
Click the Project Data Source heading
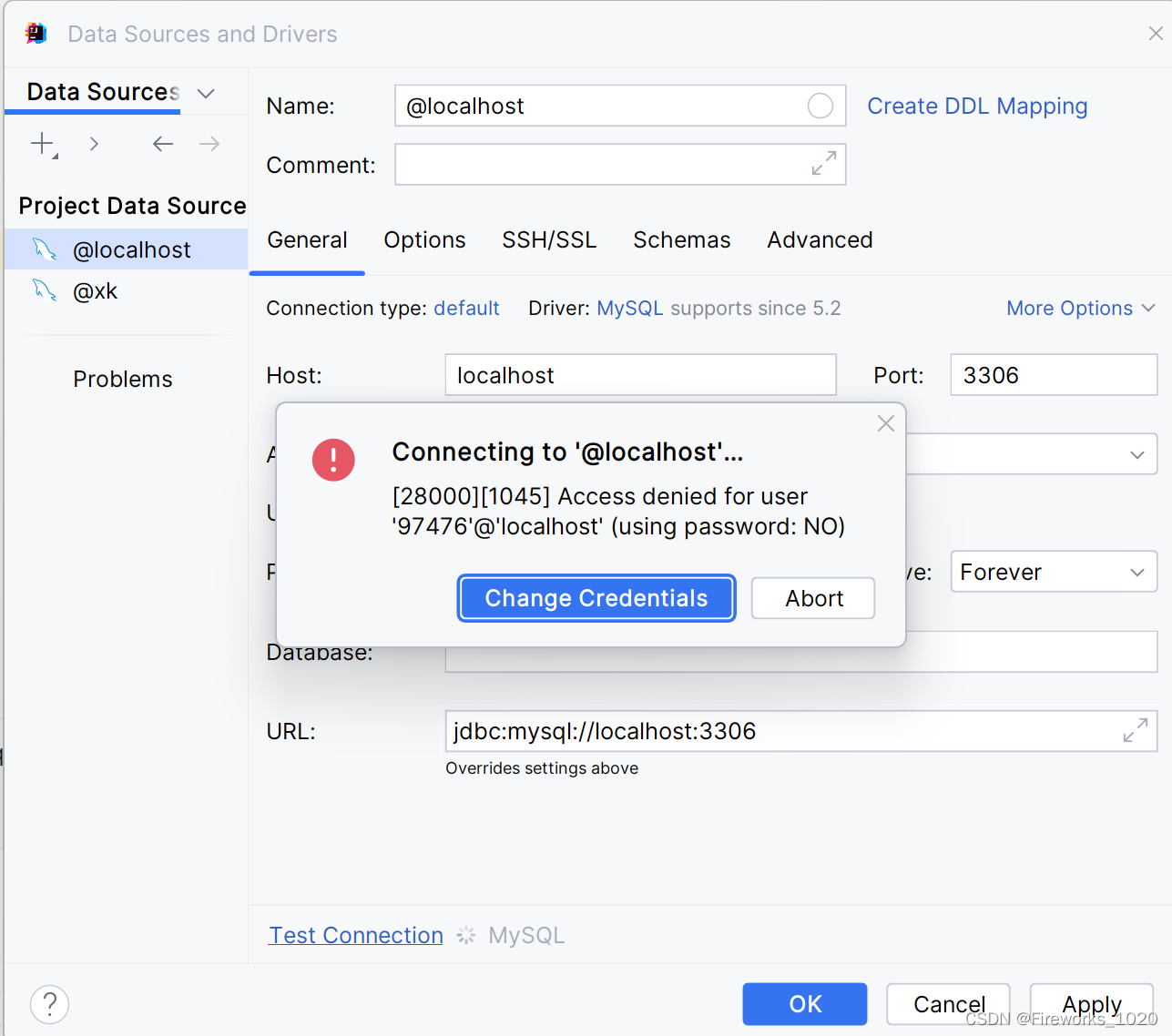pyautogui.click(x=133, y=206)
